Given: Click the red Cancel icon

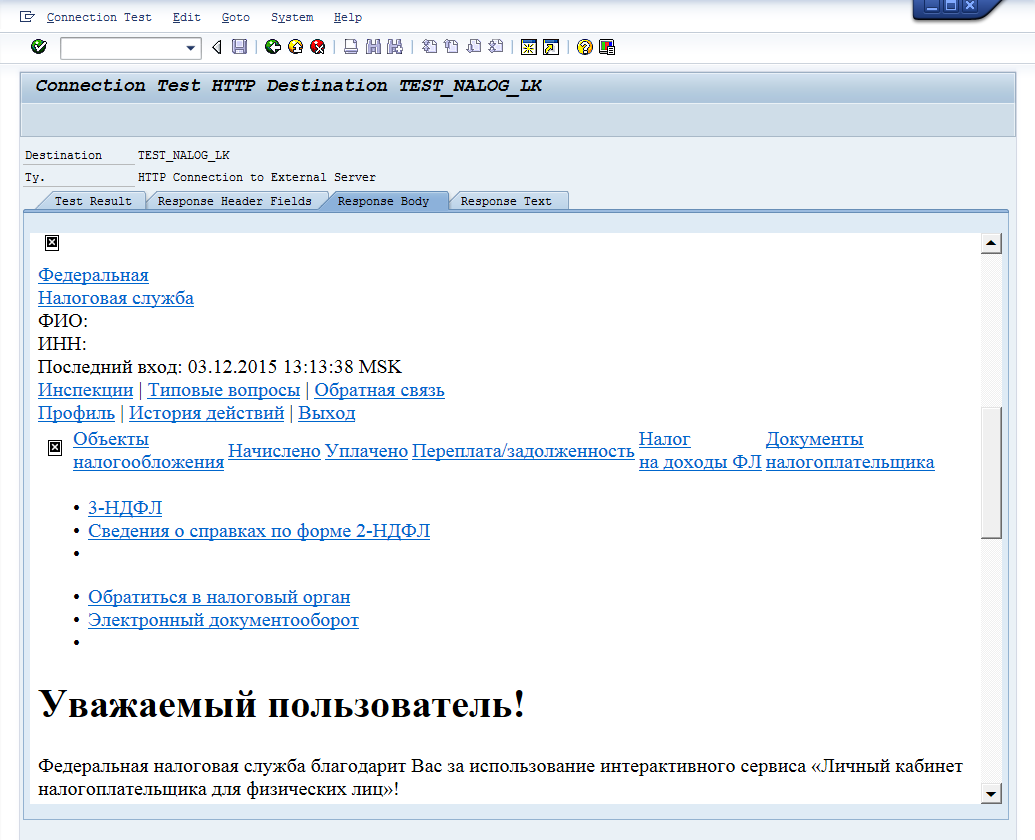Looking at the screenshot, I should tap(318, 47).
